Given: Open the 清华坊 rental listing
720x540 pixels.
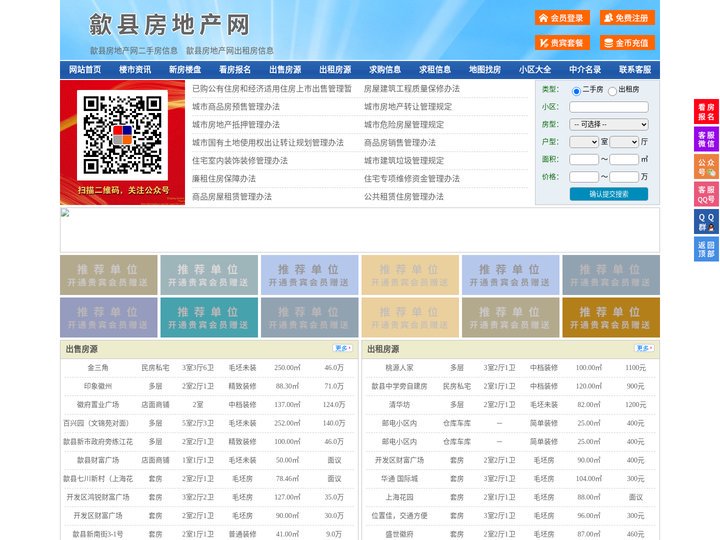Looking at the screenshot, I should [399, 405].
